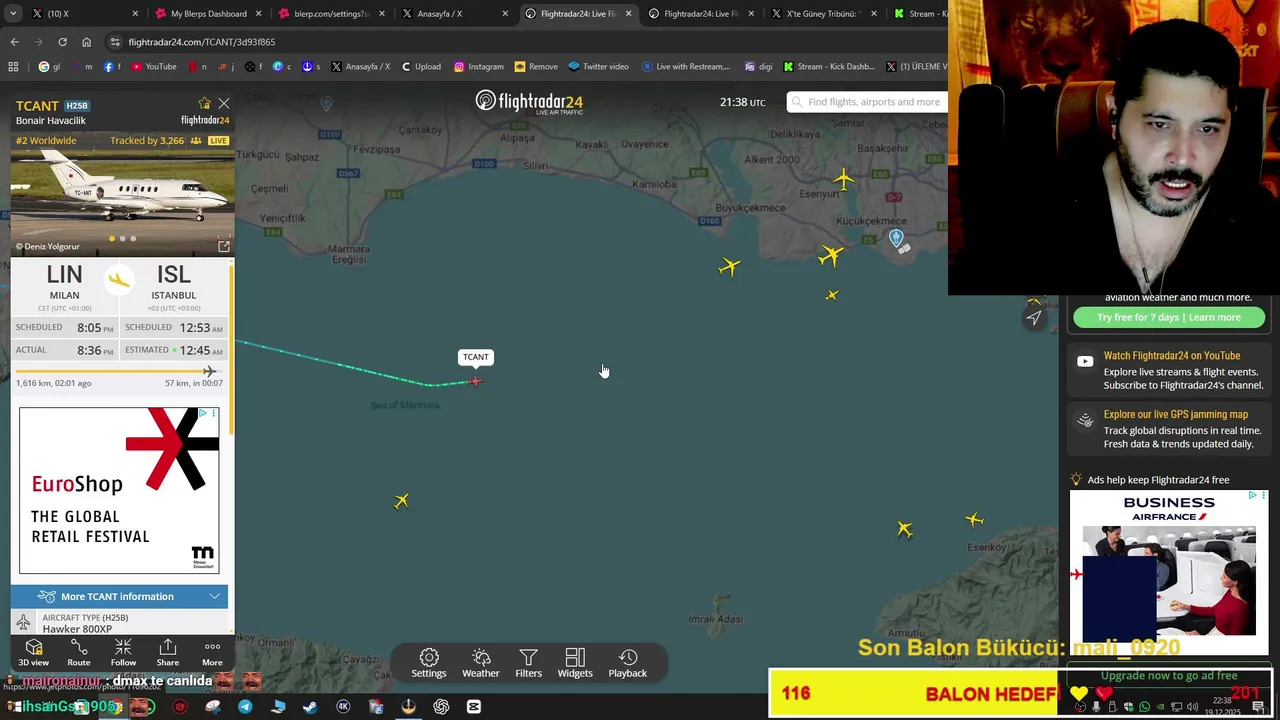
Task: Open Telegram from the taskbar
Action: pos(245,707)
